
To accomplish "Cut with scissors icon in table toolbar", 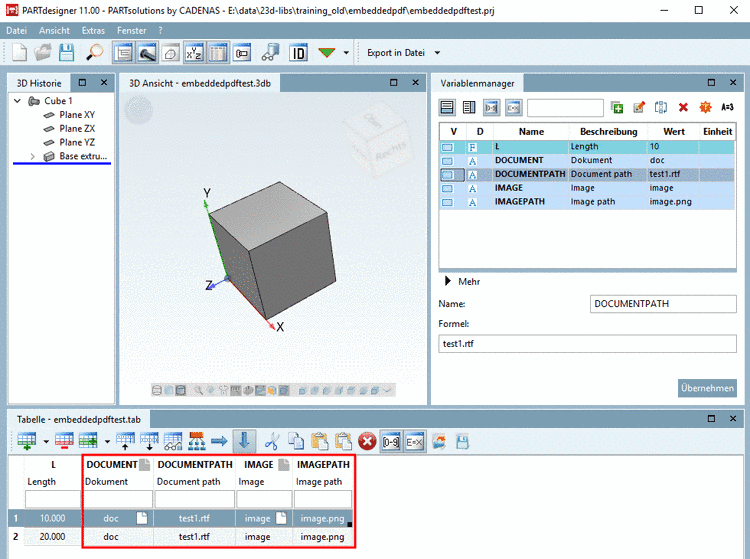I will tap(272, 441).
